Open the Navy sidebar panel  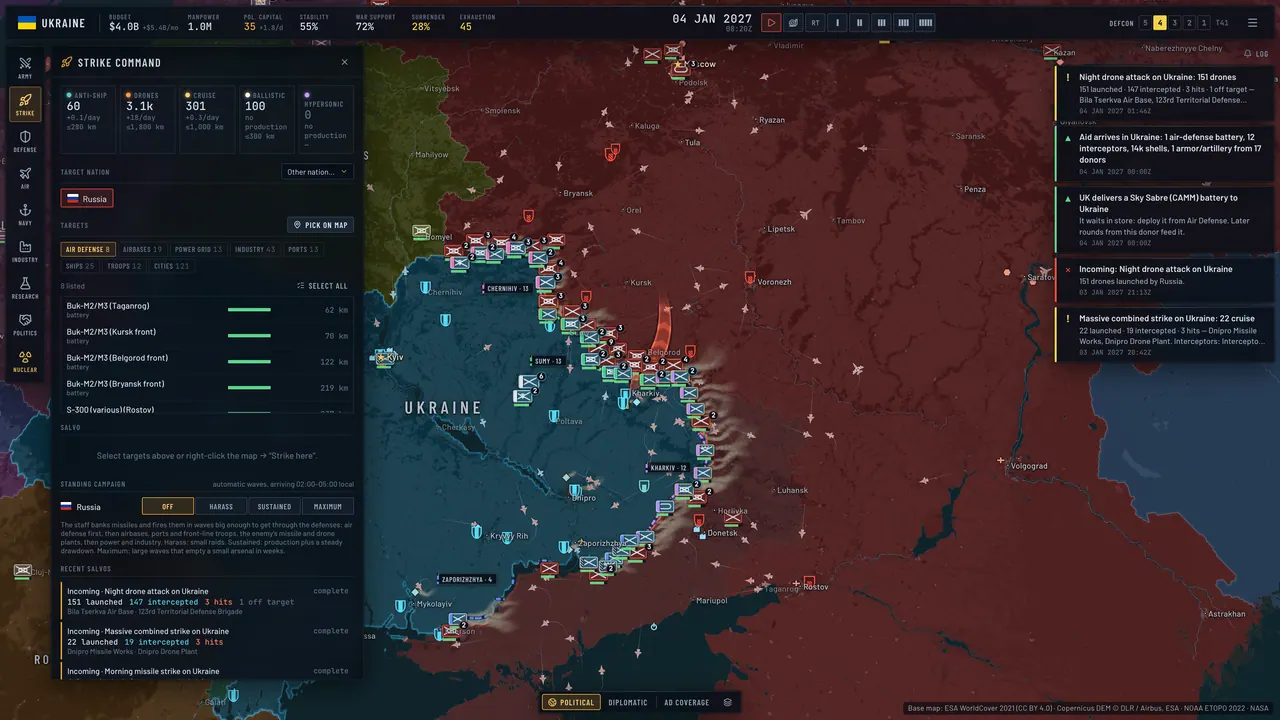coord(25,215)
